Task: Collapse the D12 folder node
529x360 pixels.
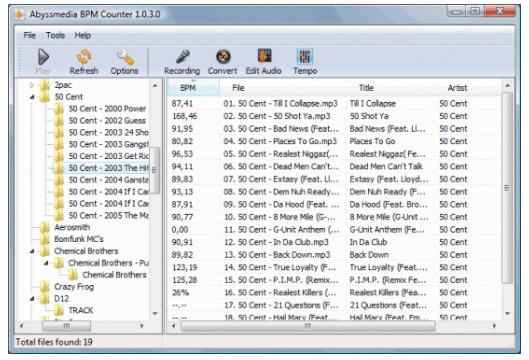Action: [32, 299]
